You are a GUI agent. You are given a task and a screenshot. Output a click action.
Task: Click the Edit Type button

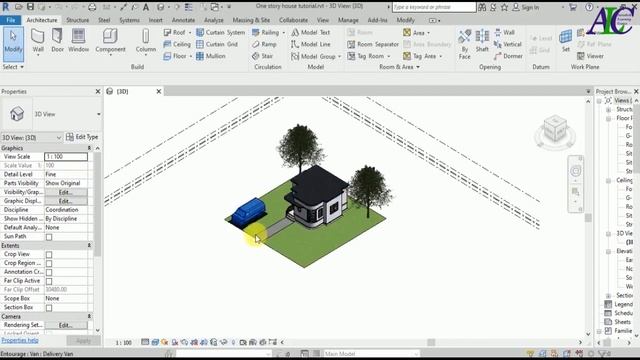82,137
